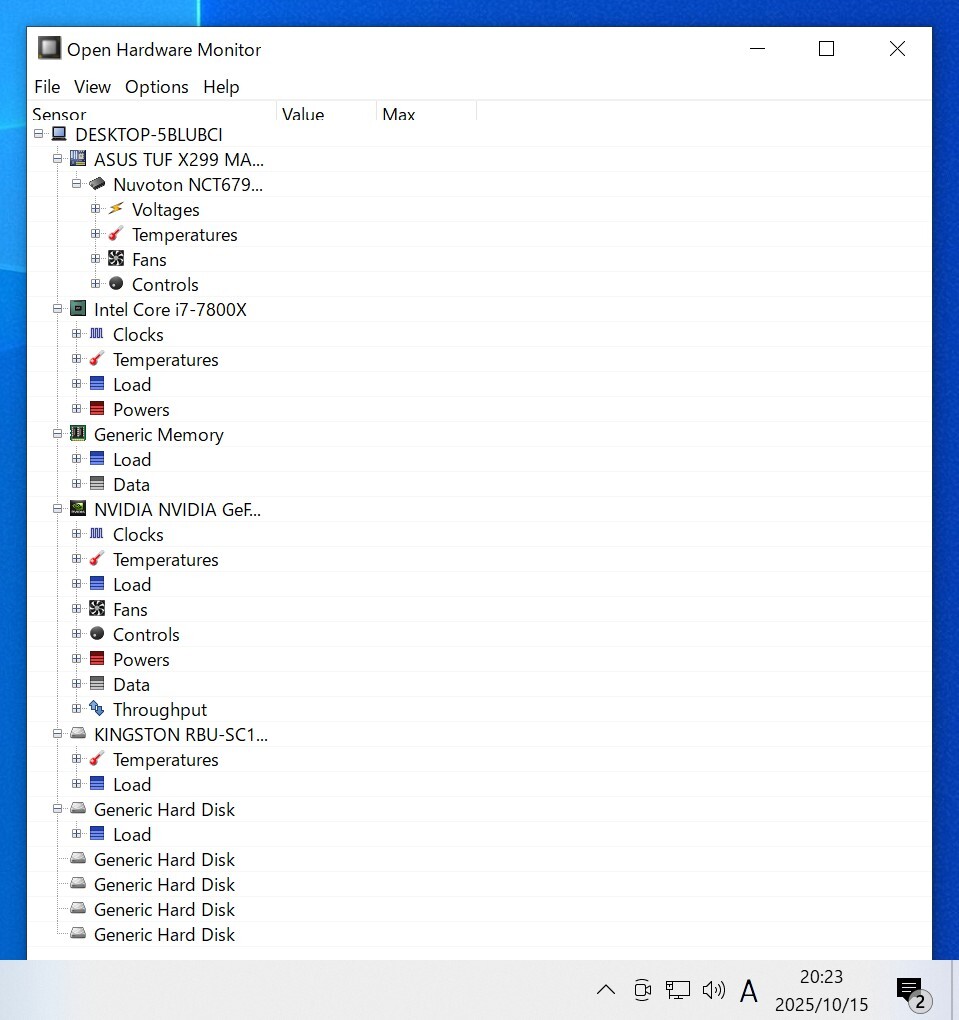Expand the Nuvoton Fans node
The height and width of the screenshot is (1020, 959).
[95, 259]
